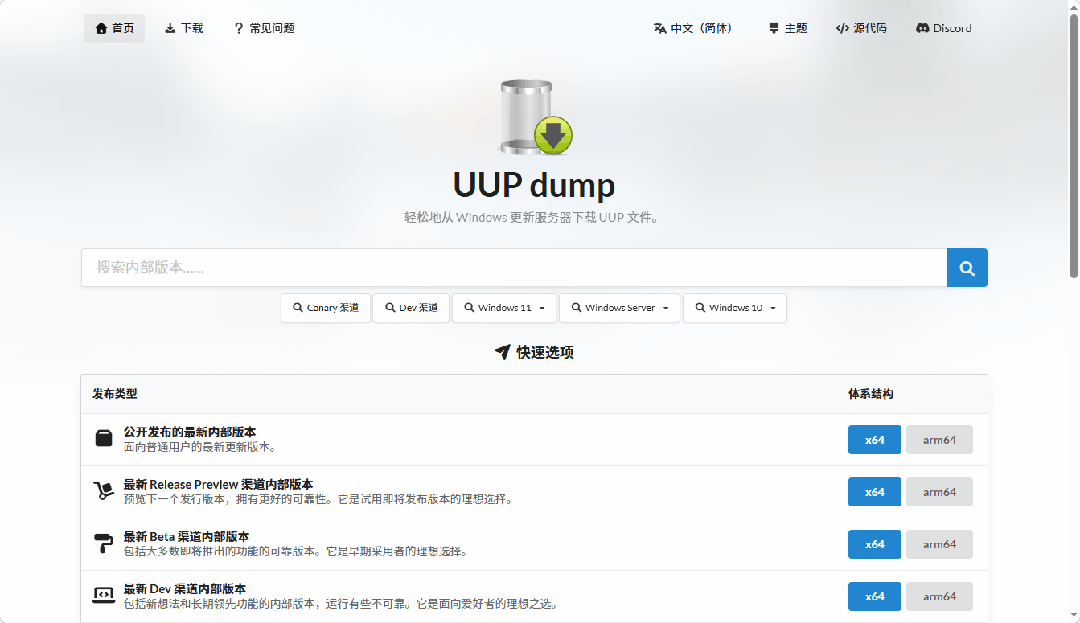
Task: Select arm64 for Release Preview channel
Action: click(939, 492)
